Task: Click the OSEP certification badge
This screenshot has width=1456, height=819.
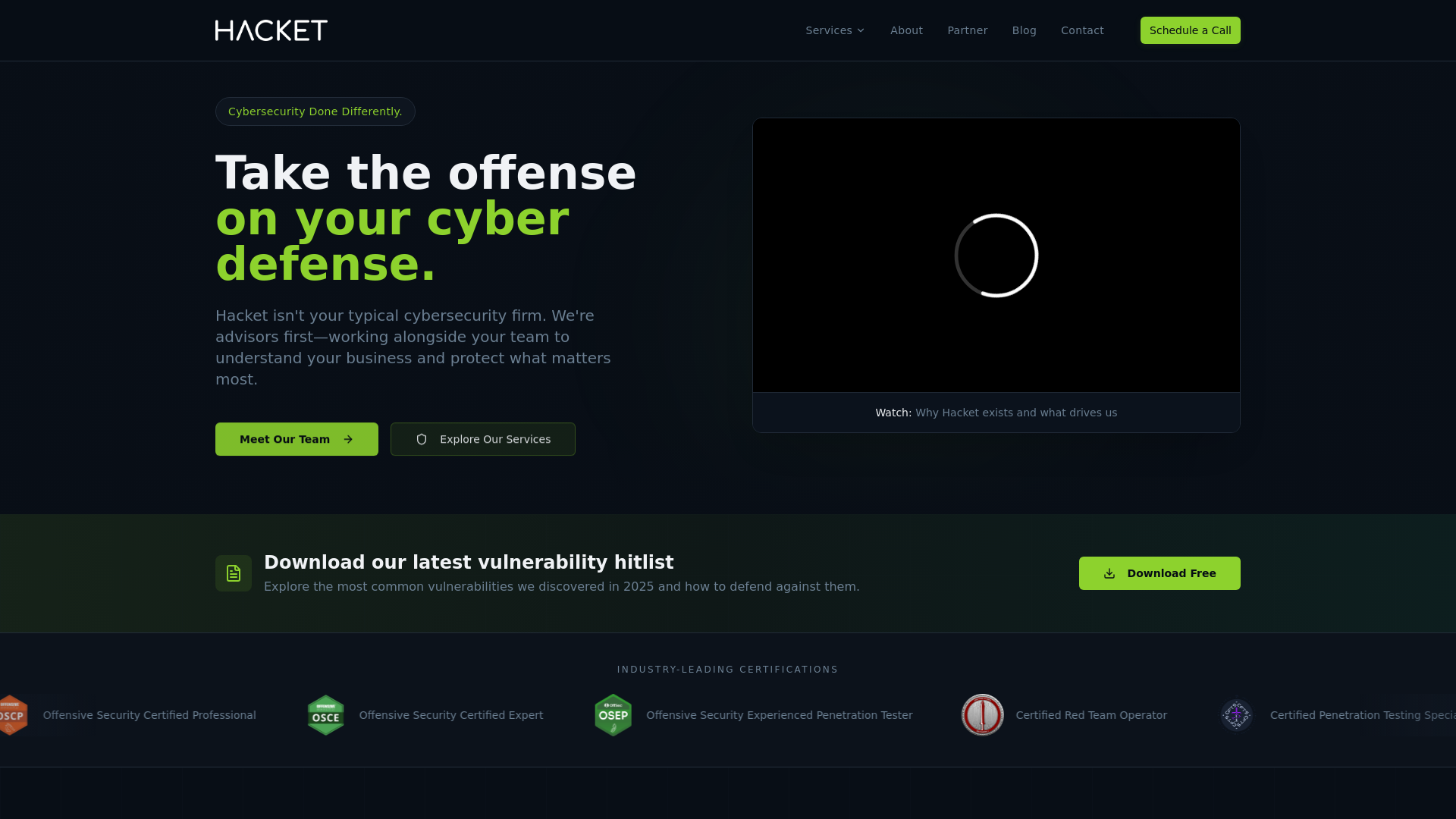Action: click(x=613, y=715)
